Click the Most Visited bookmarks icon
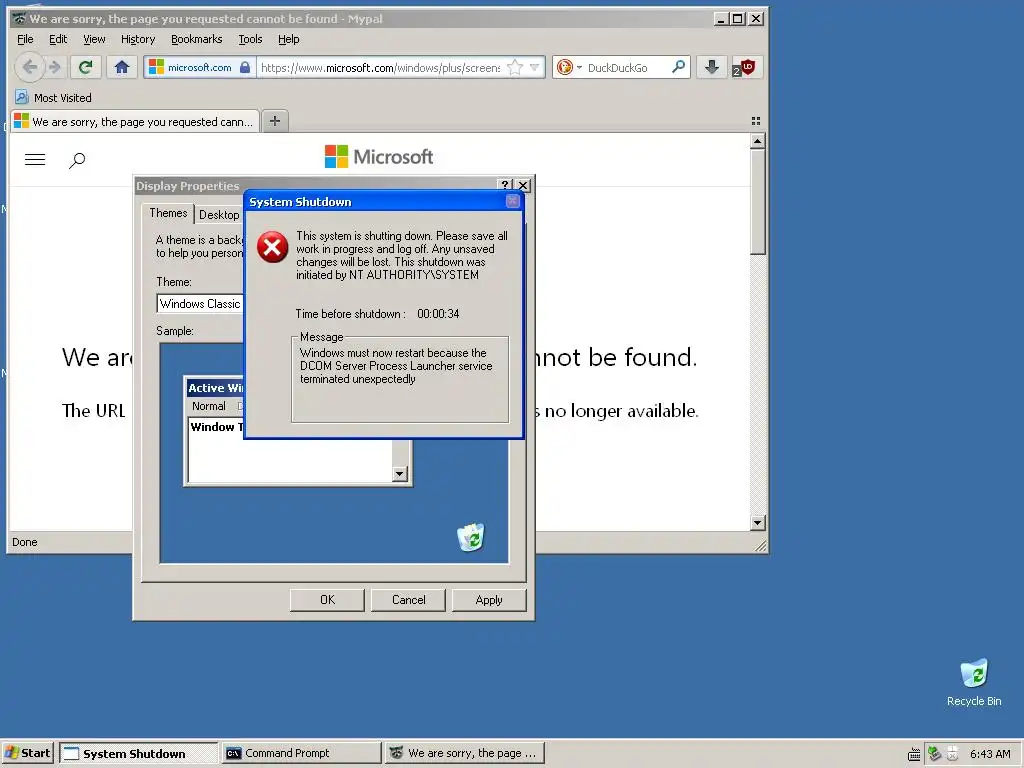The image size is (1024, 768). click(22, 97)
